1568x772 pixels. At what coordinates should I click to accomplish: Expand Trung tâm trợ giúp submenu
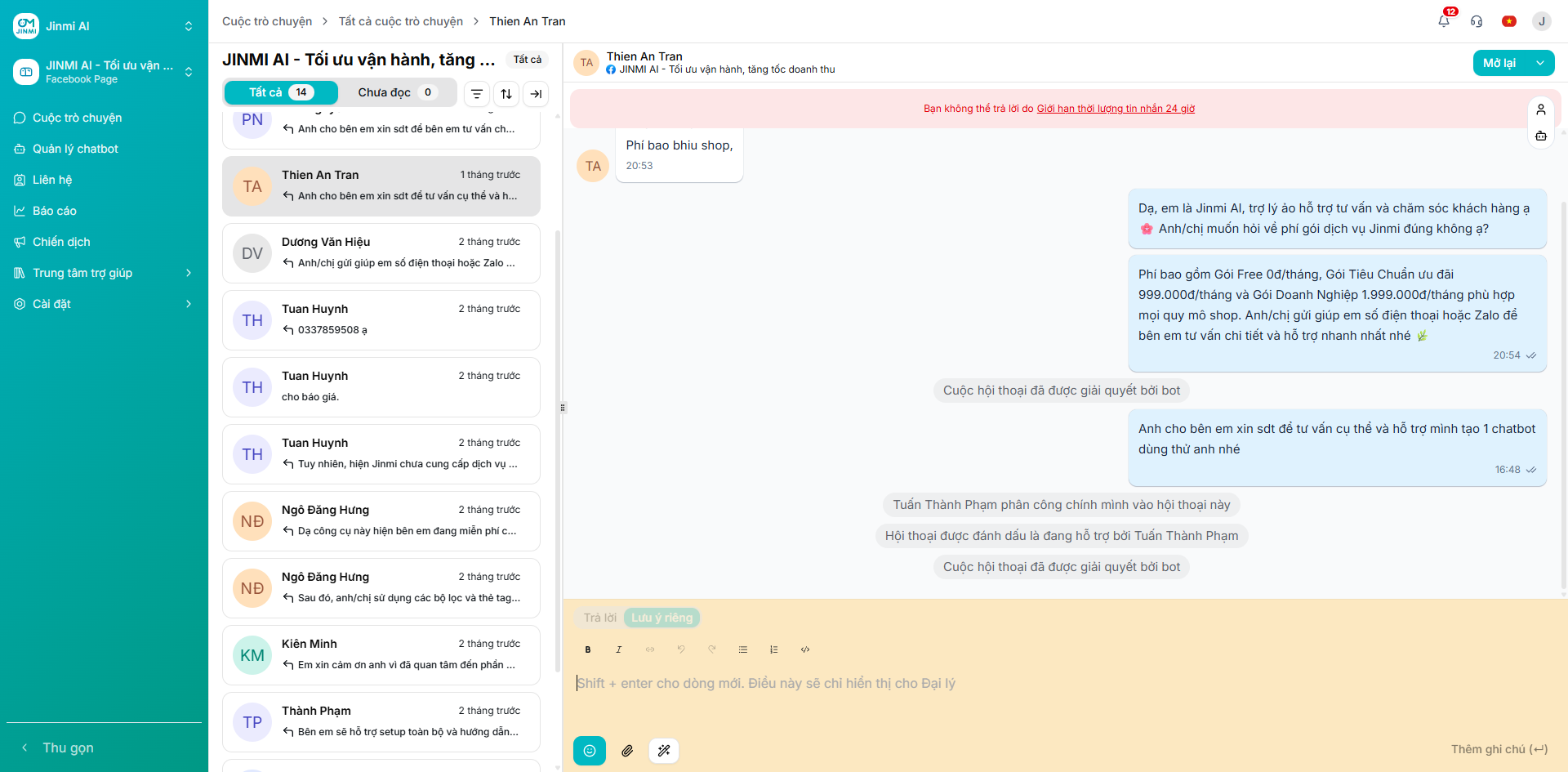pos(189,273)
